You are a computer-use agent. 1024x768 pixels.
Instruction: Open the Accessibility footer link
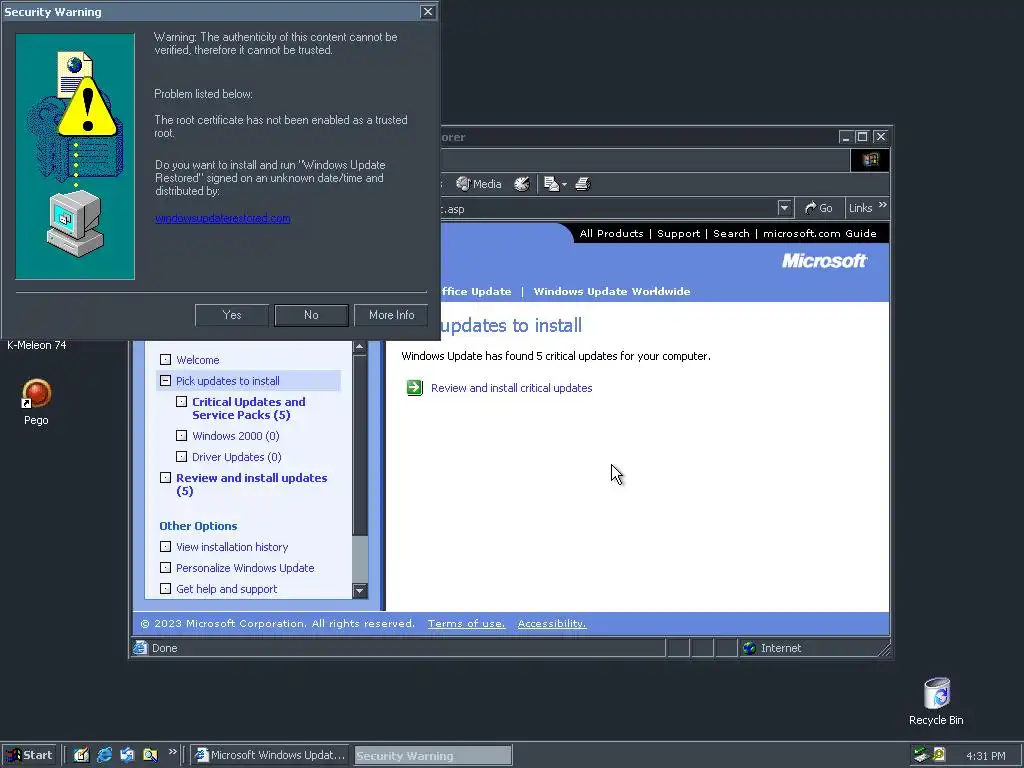pos(552,624)
